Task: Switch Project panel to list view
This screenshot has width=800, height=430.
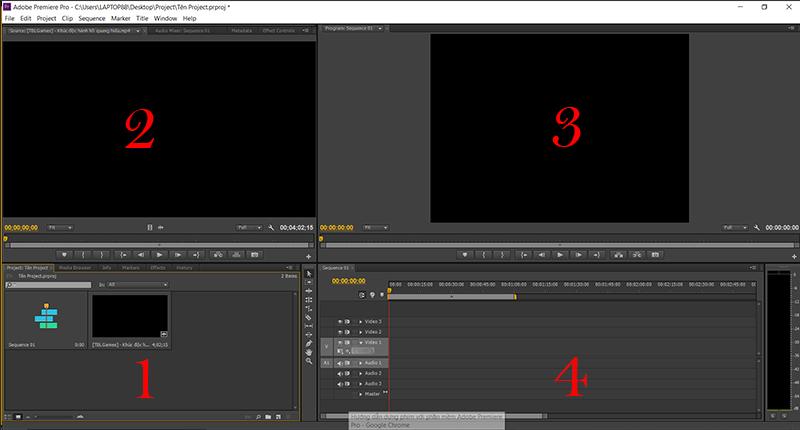Action: 8,417
